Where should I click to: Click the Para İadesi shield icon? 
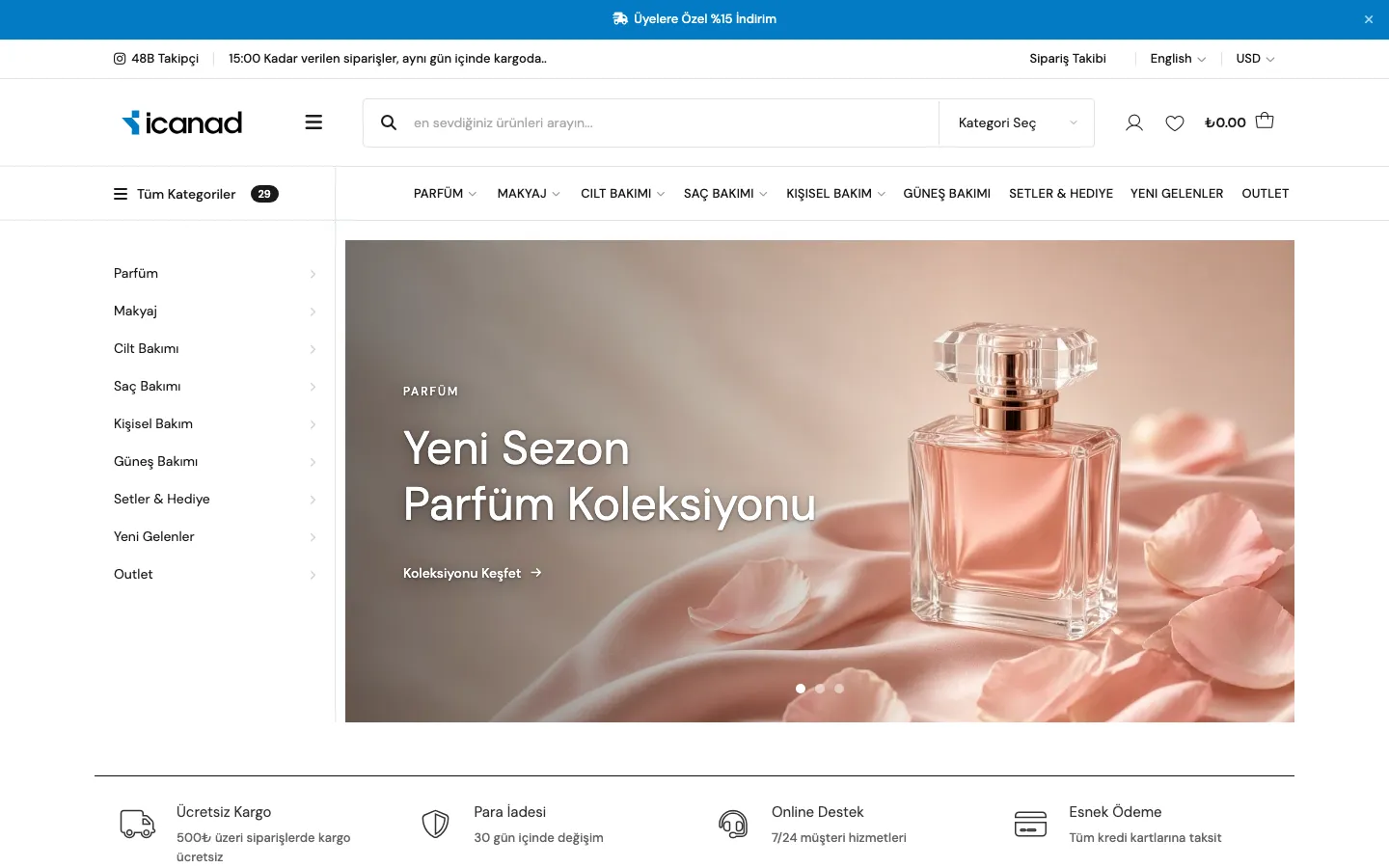(436, 824)
